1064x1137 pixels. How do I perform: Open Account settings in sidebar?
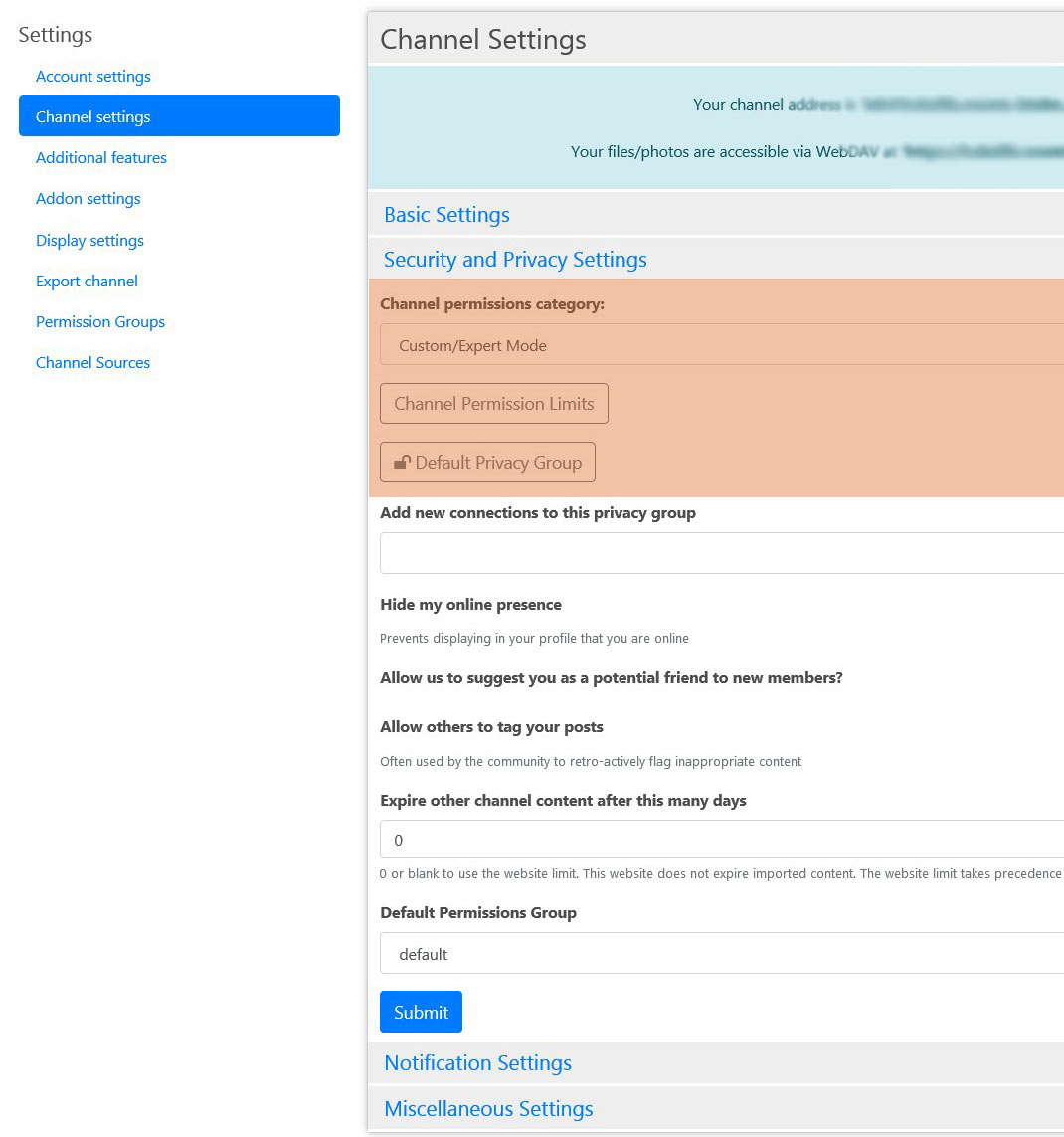click(x=93, y=77)
